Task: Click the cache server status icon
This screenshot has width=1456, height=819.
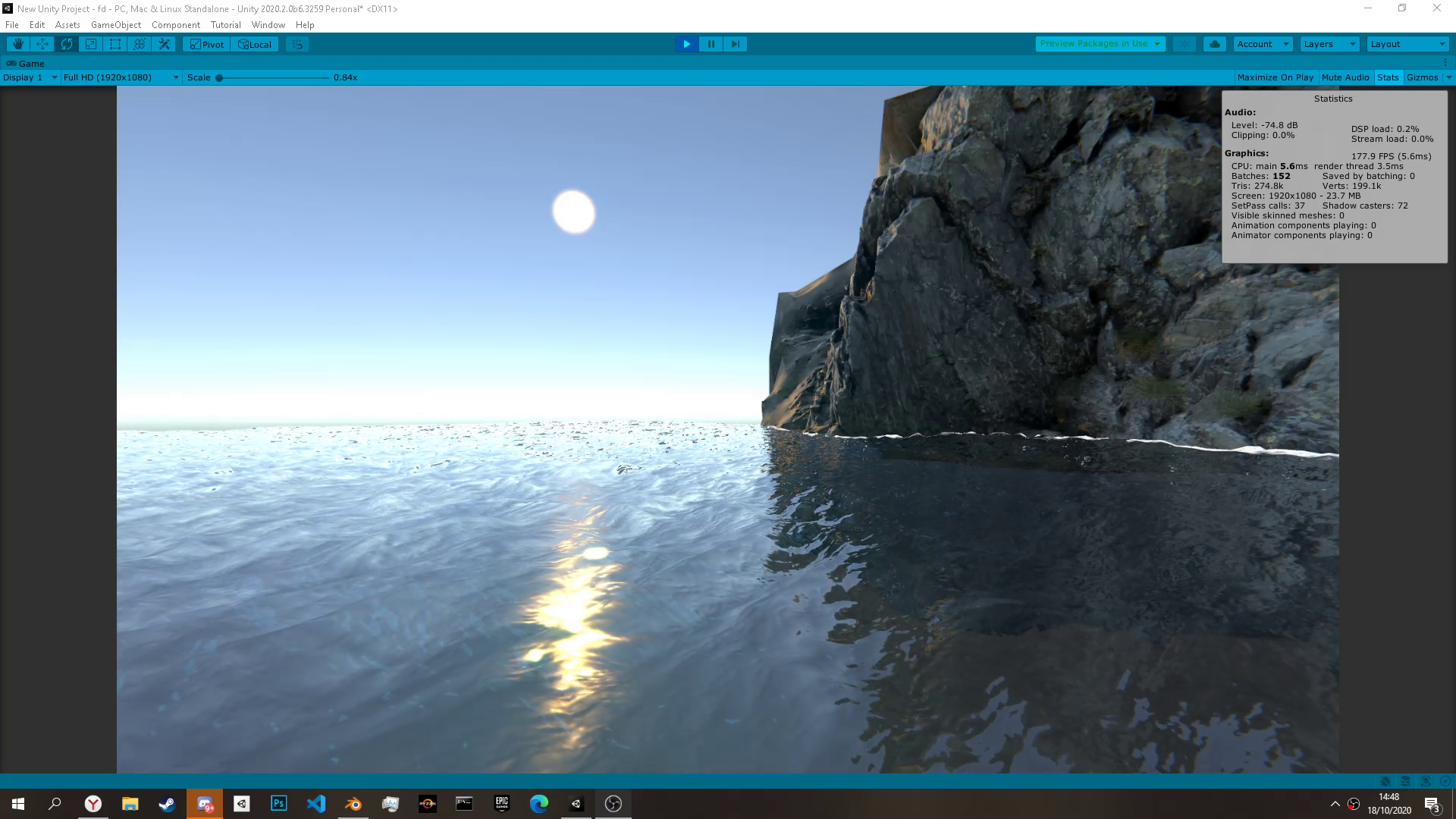Action: click(1405, 781)
